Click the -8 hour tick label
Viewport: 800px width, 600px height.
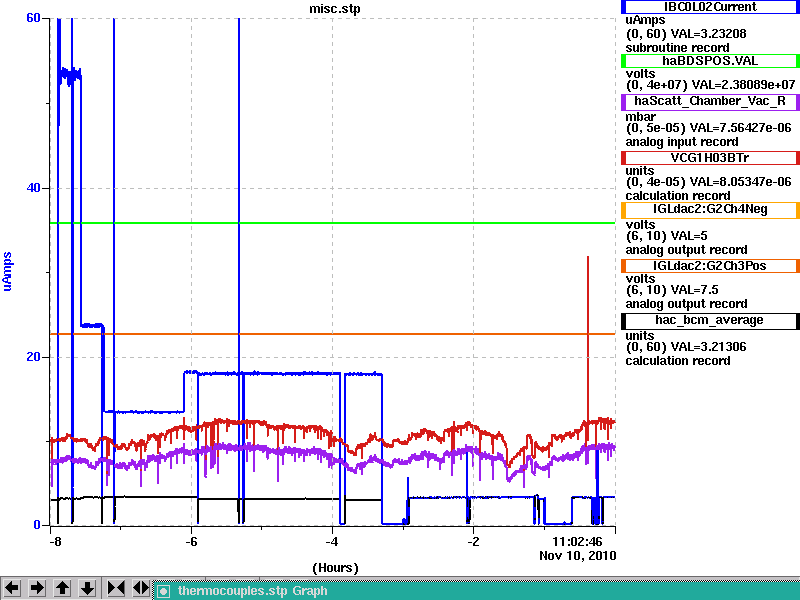[54, 541]
